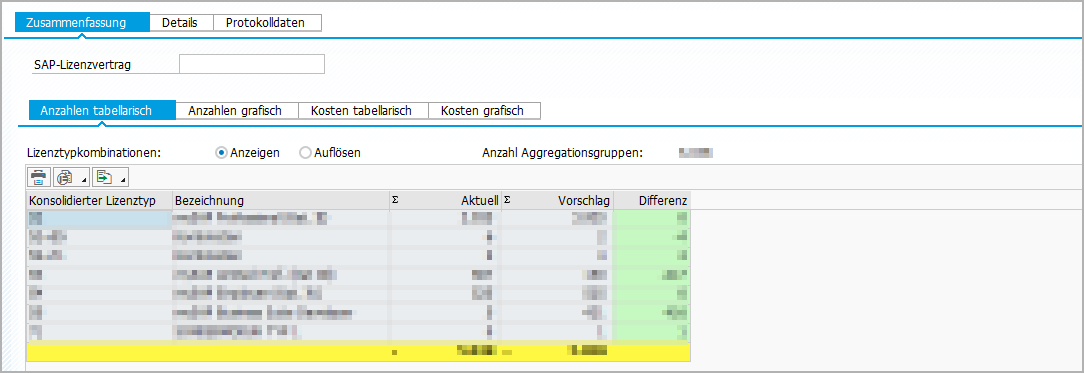Click the yellow totals row in the table

[358, 352]
